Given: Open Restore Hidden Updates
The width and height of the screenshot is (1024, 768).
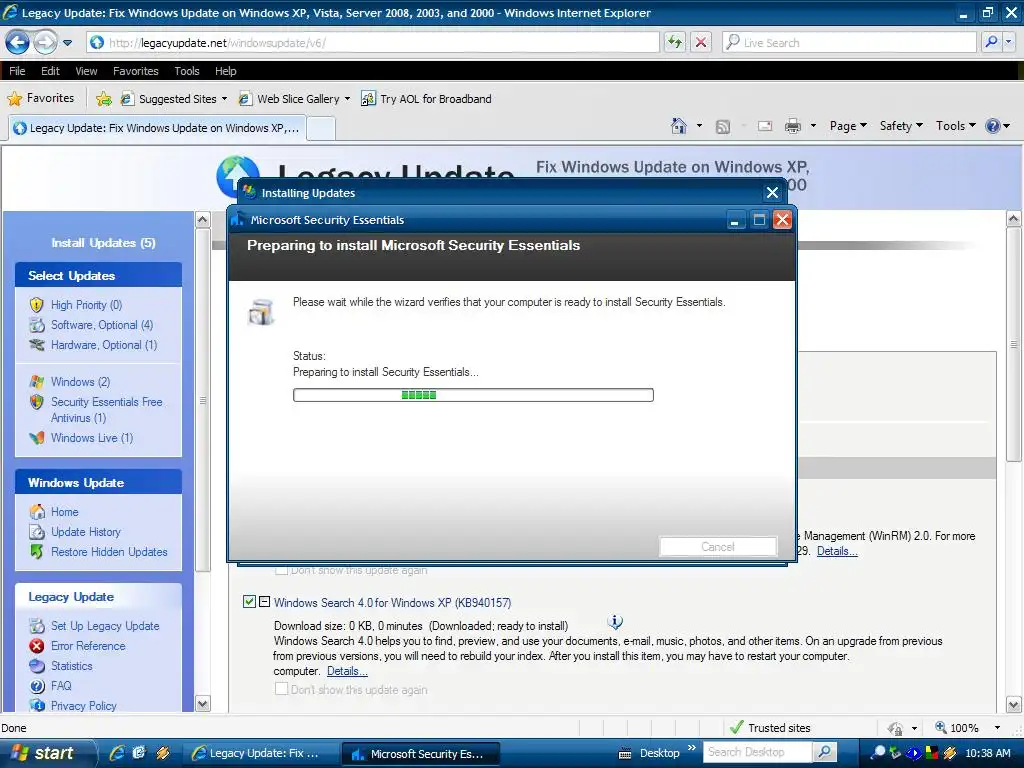Looking at the screenshot, I should click(x=109, y=552).
